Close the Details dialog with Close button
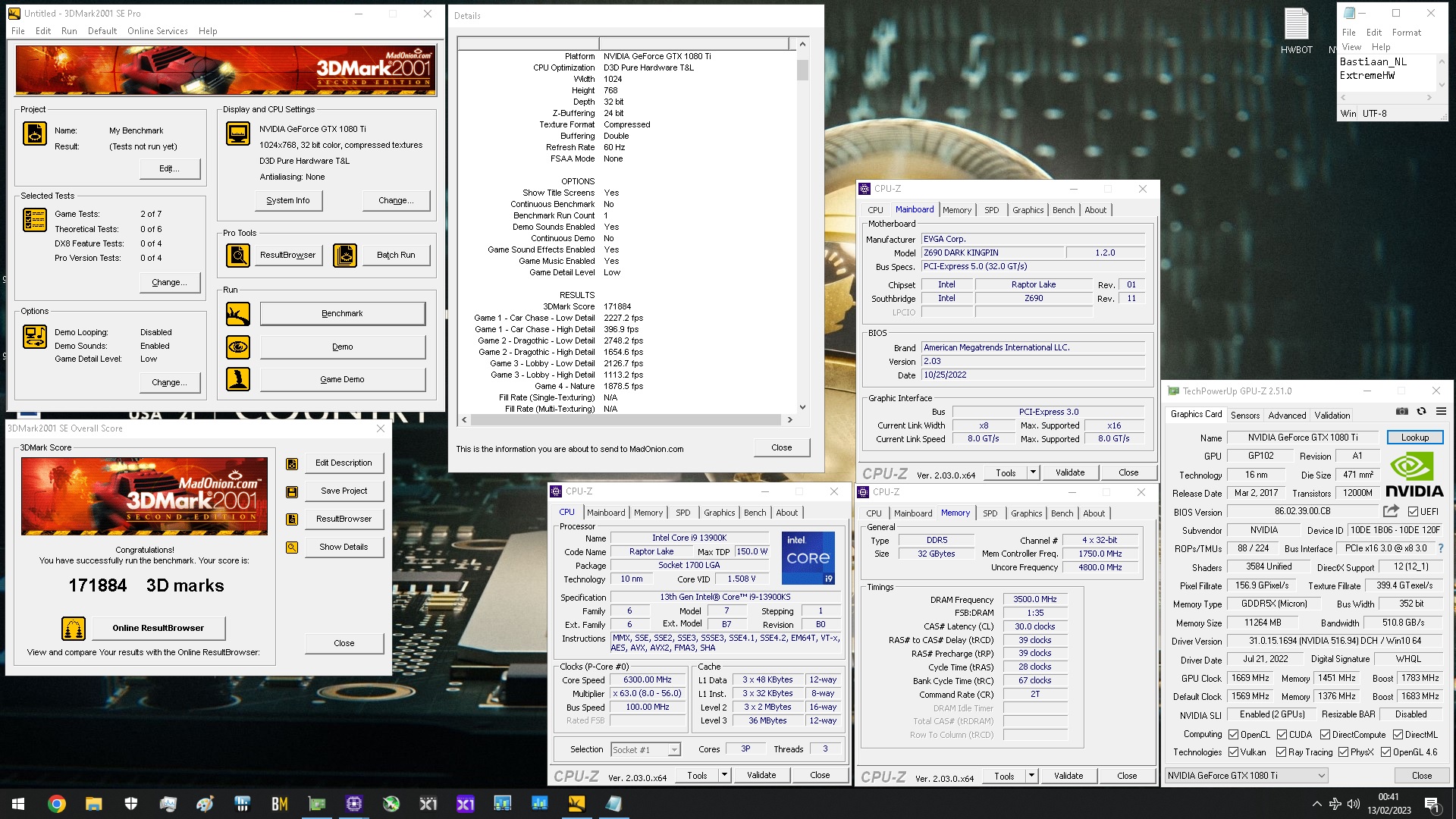This screenshot has height=819, width=1456. (781, 447)
